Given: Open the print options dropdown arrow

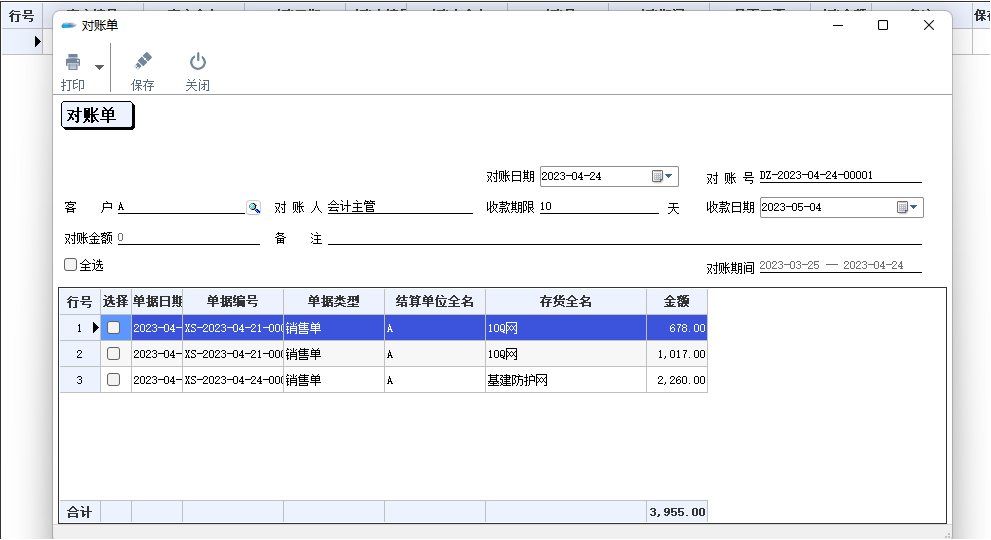Looking at the screenshot, I should click(x=99, y=66).
